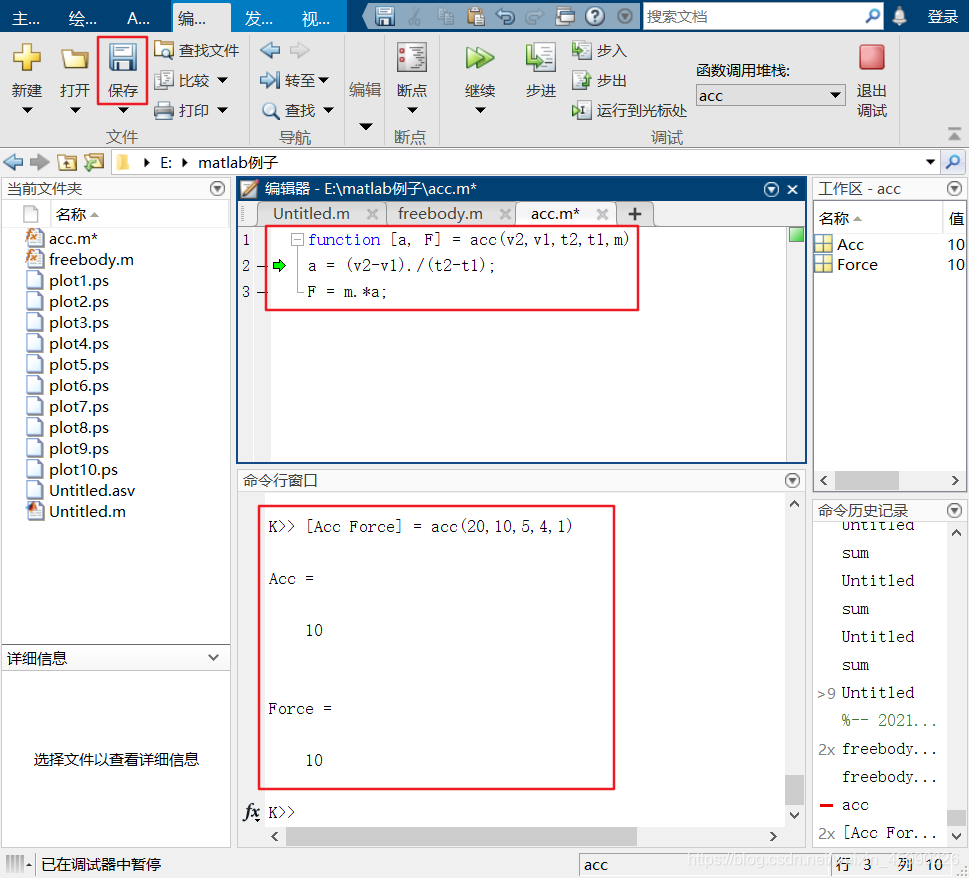This screenshot has width=969, height=878.
Task: Select freebody.m in the Current Folder list
Action: pos(91,260)
